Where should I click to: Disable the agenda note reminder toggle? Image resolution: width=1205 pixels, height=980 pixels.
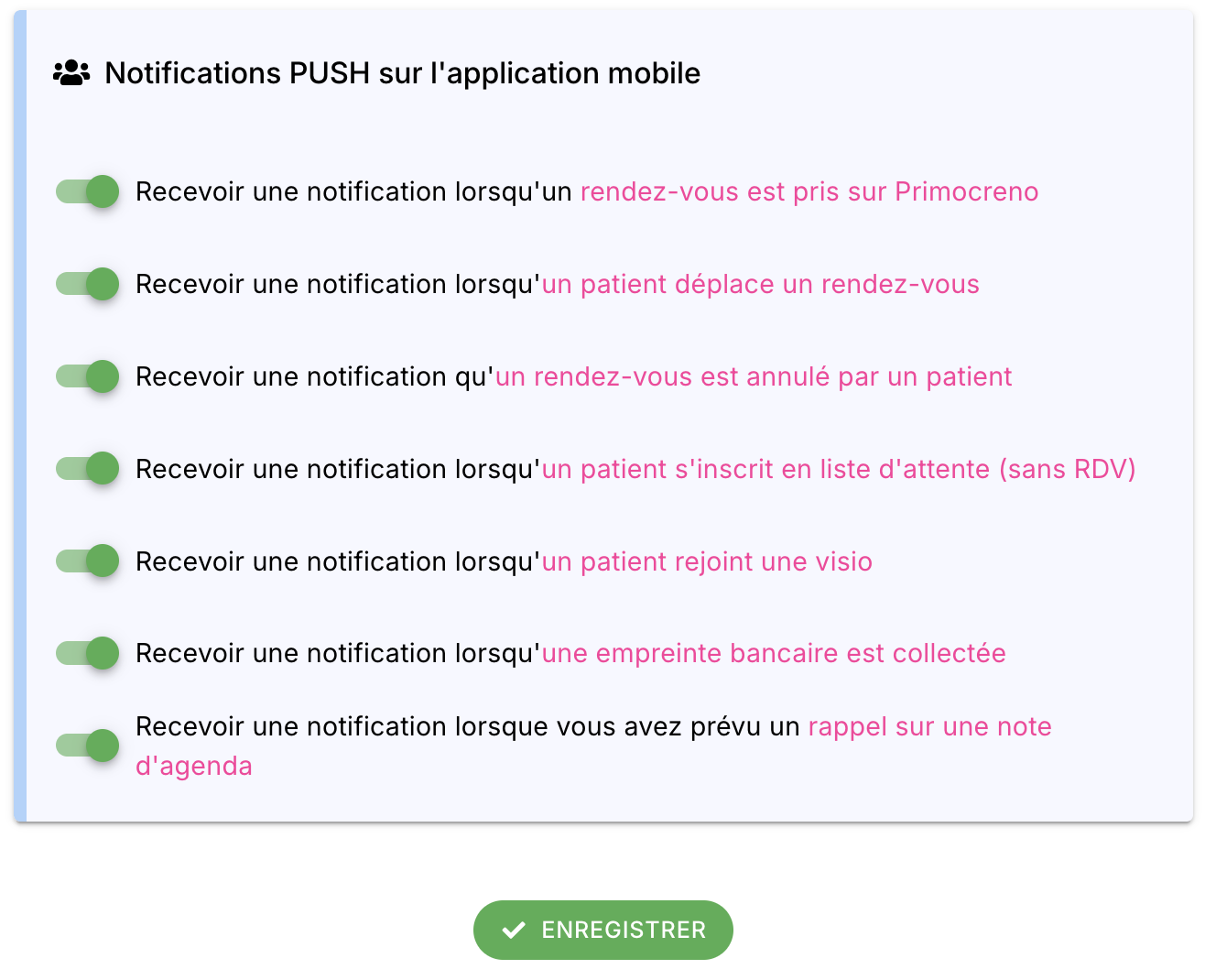click(x=88, y=746)
